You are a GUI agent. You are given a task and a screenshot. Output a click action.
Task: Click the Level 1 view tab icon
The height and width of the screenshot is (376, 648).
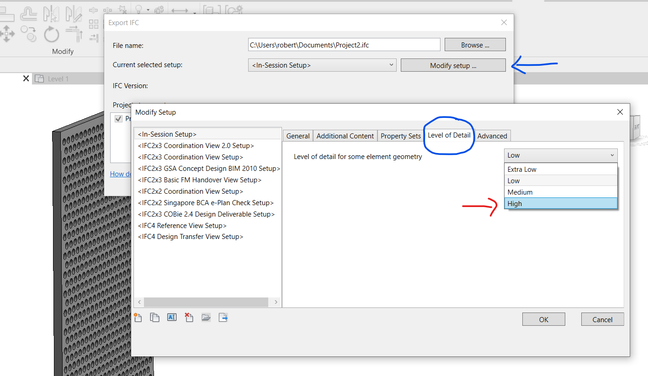40,79
